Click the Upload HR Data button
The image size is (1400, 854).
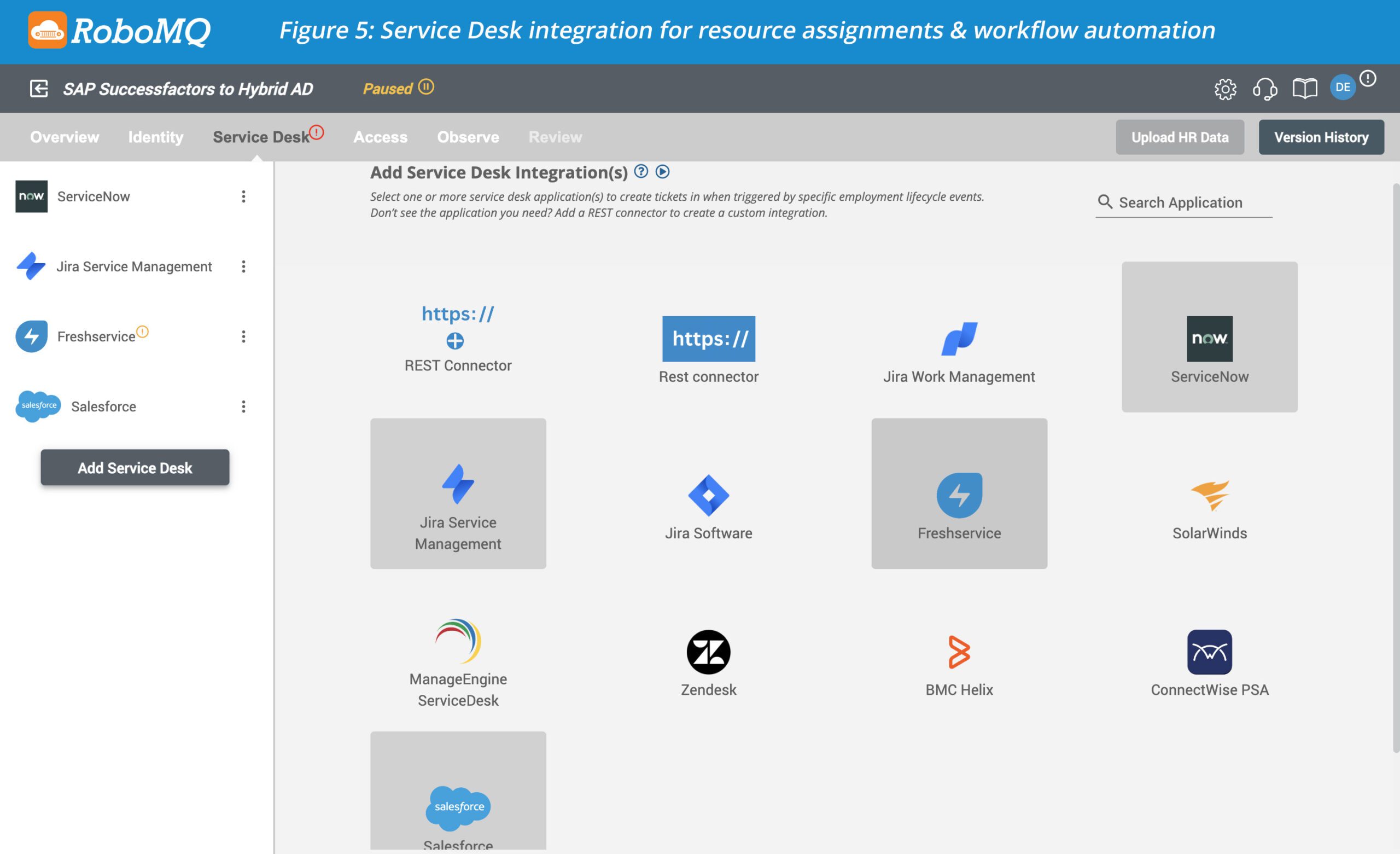(x=1180, y=137)
